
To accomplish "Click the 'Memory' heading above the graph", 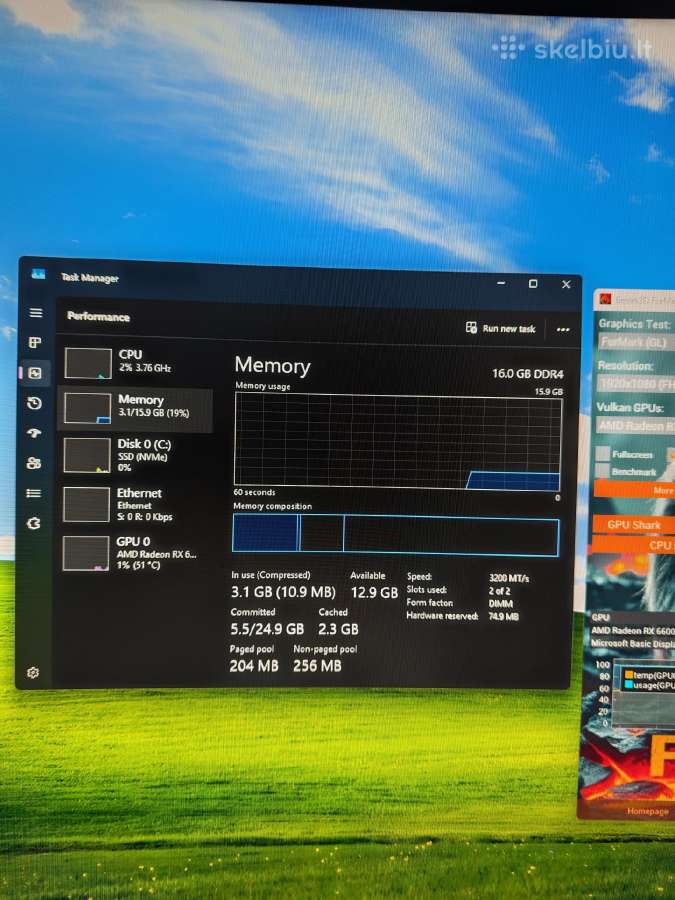I will (x=272, y=366).
